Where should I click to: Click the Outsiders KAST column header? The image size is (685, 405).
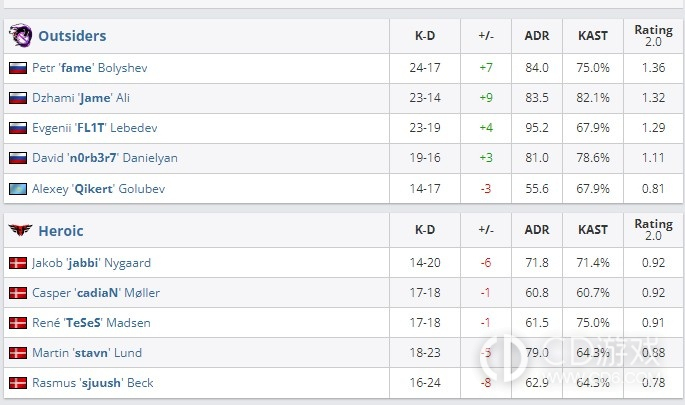click(593, 36)
